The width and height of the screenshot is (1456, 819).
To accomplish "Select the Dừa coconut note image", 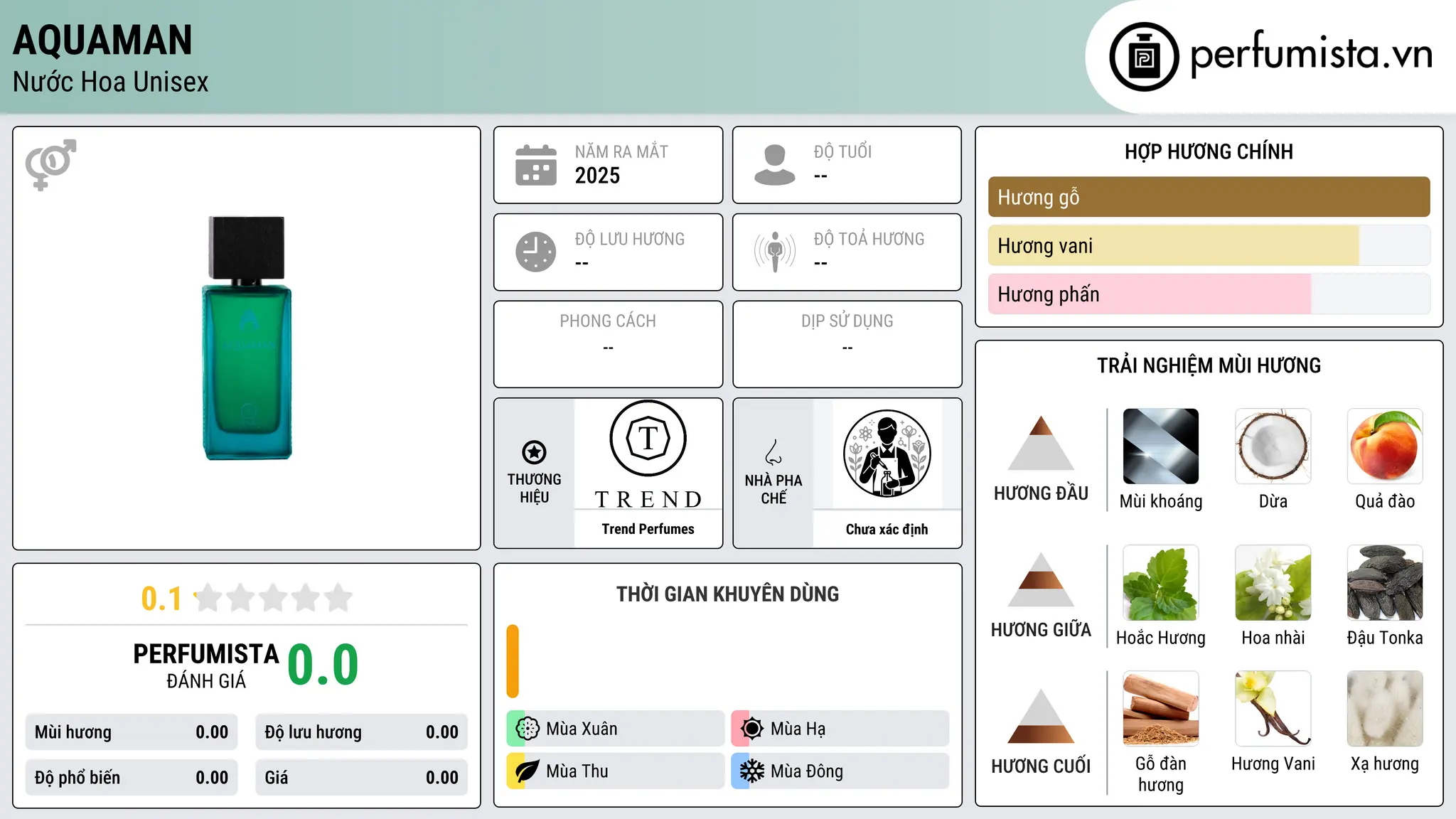I will point(1273,446).
